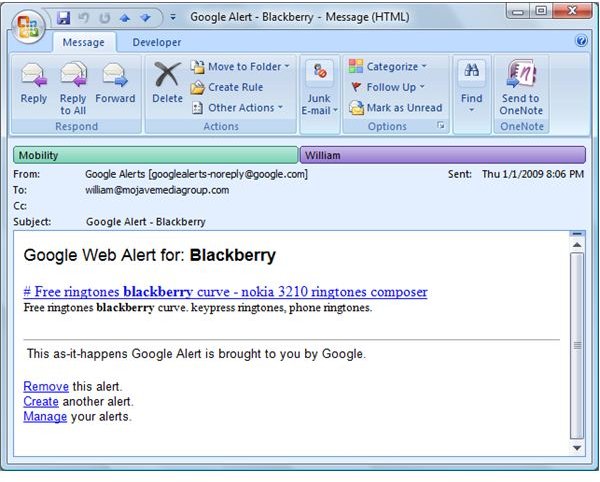Reply to the Google Alert email
This screenshot has height=482, width=600.
[34, 83]
